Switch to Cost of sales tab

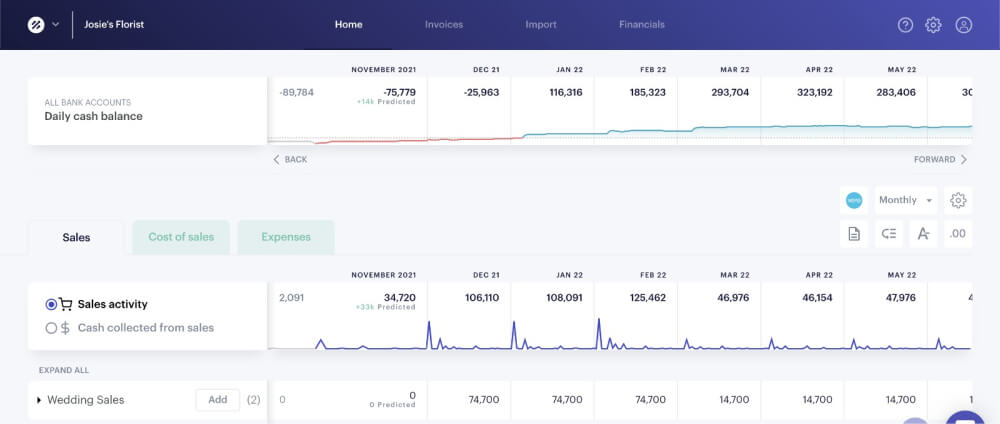[181, 237]
